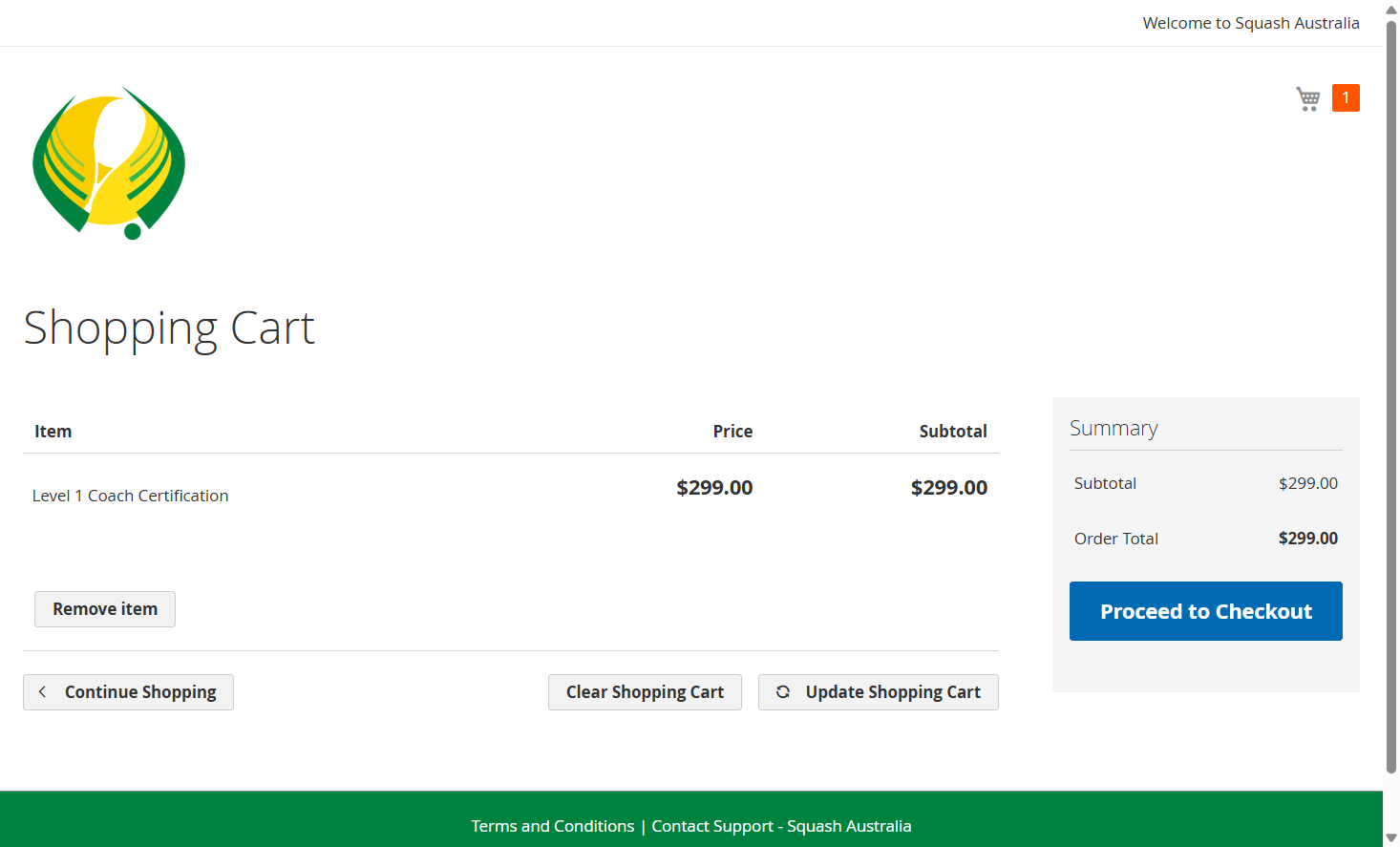Screen dimensions: 1400x847
Task: Open Contact Support - Squash Australia link
Action: [781, 826]
